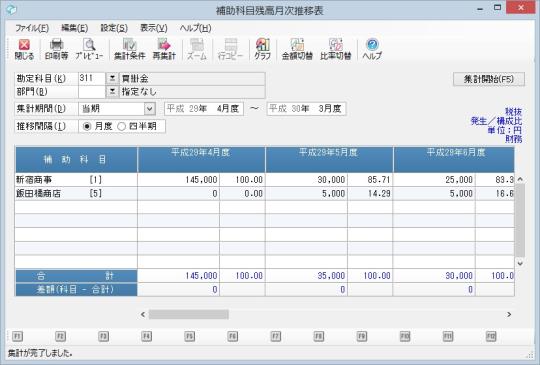Open the 集計期間 当期 combo box
Screen dimensions: 540x365
point(117,109)
